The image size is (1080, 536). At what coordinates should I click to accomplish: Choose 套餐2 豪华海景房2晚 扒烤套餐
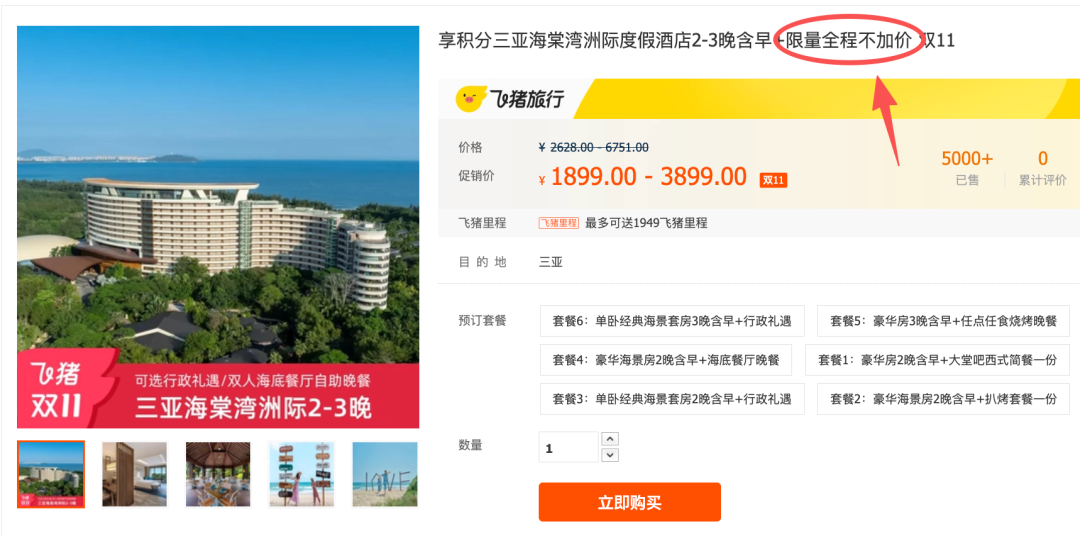[943, 398]
